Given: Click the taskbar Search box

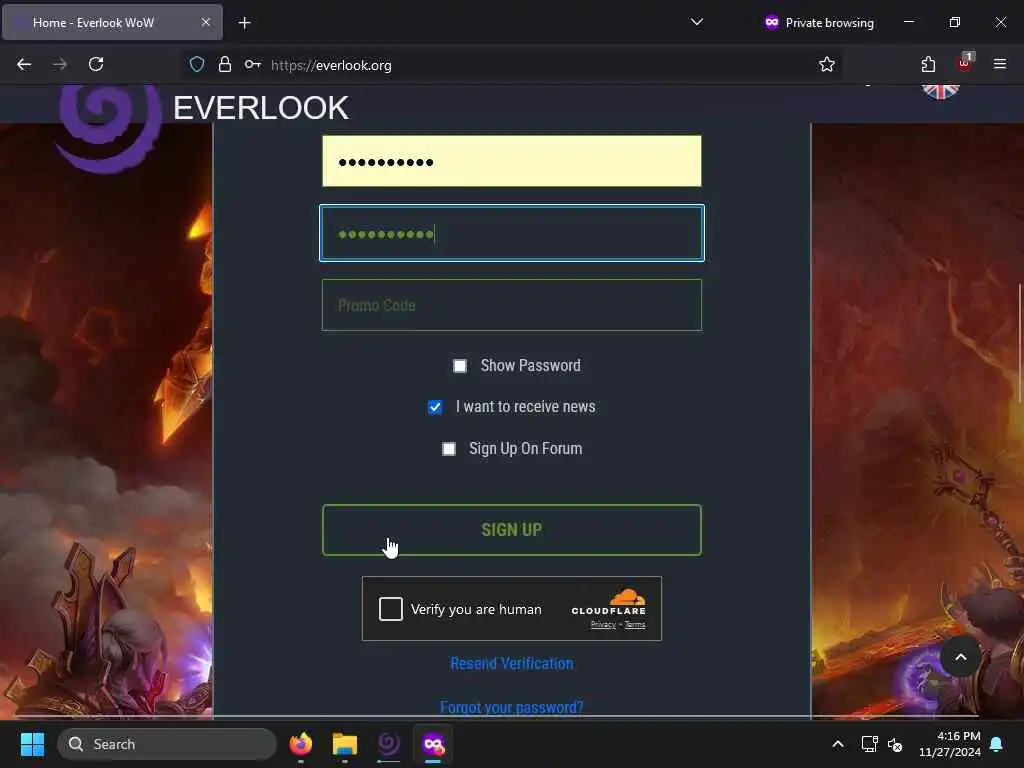Looking at the screenshot, I should coord(167,744).
